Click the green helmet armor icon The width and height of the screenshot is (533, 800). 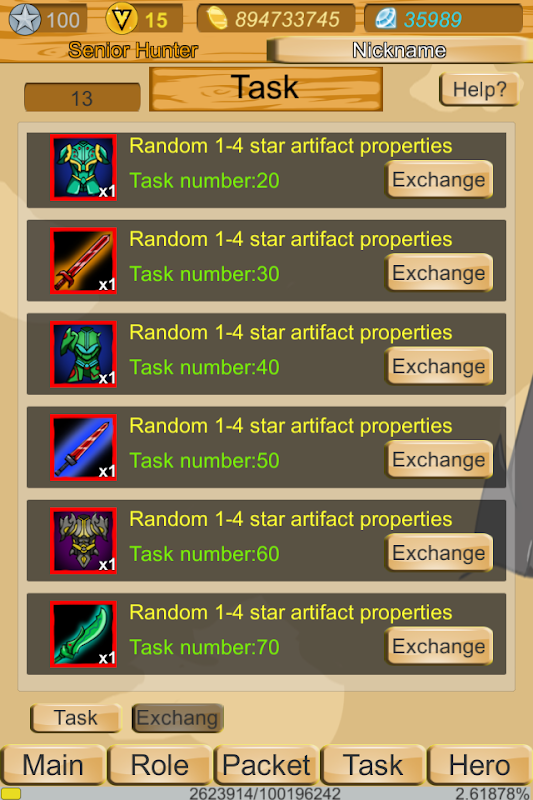84,354
